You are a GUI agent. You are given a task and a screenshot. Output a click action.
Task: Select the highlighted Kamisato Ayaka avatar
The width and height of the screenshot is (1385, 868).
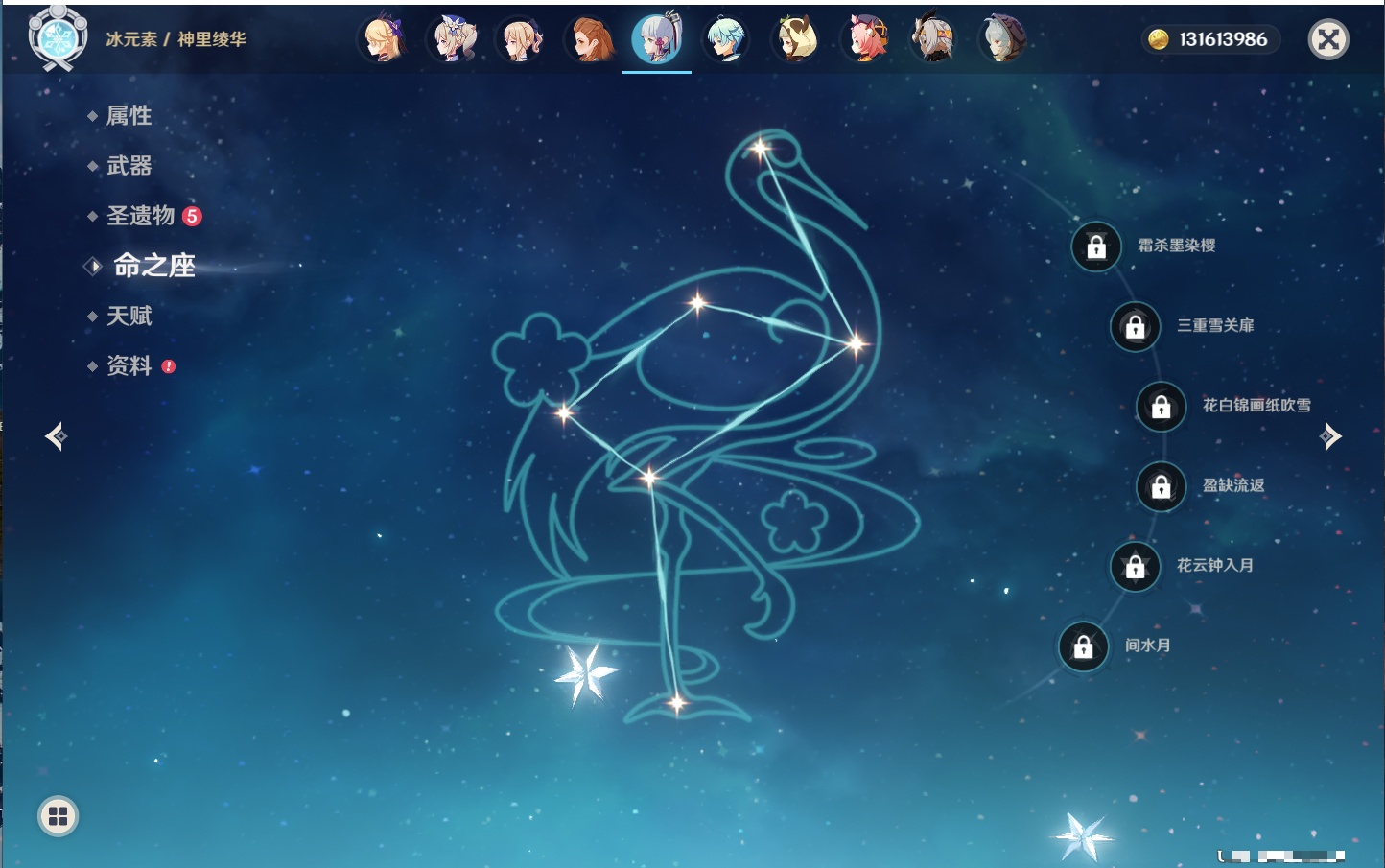[657, 38]
